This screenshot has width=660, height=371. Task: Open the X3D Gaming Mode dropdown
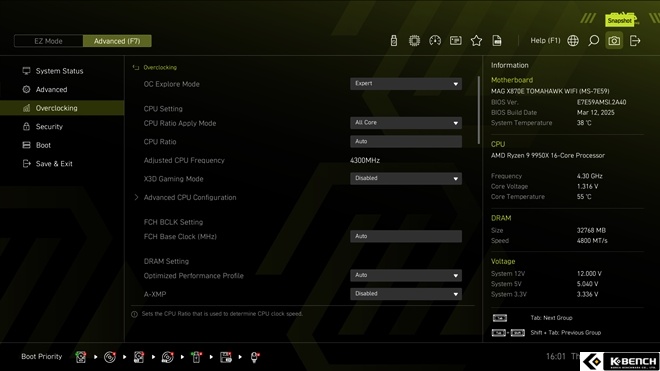[x=406, y=179]
